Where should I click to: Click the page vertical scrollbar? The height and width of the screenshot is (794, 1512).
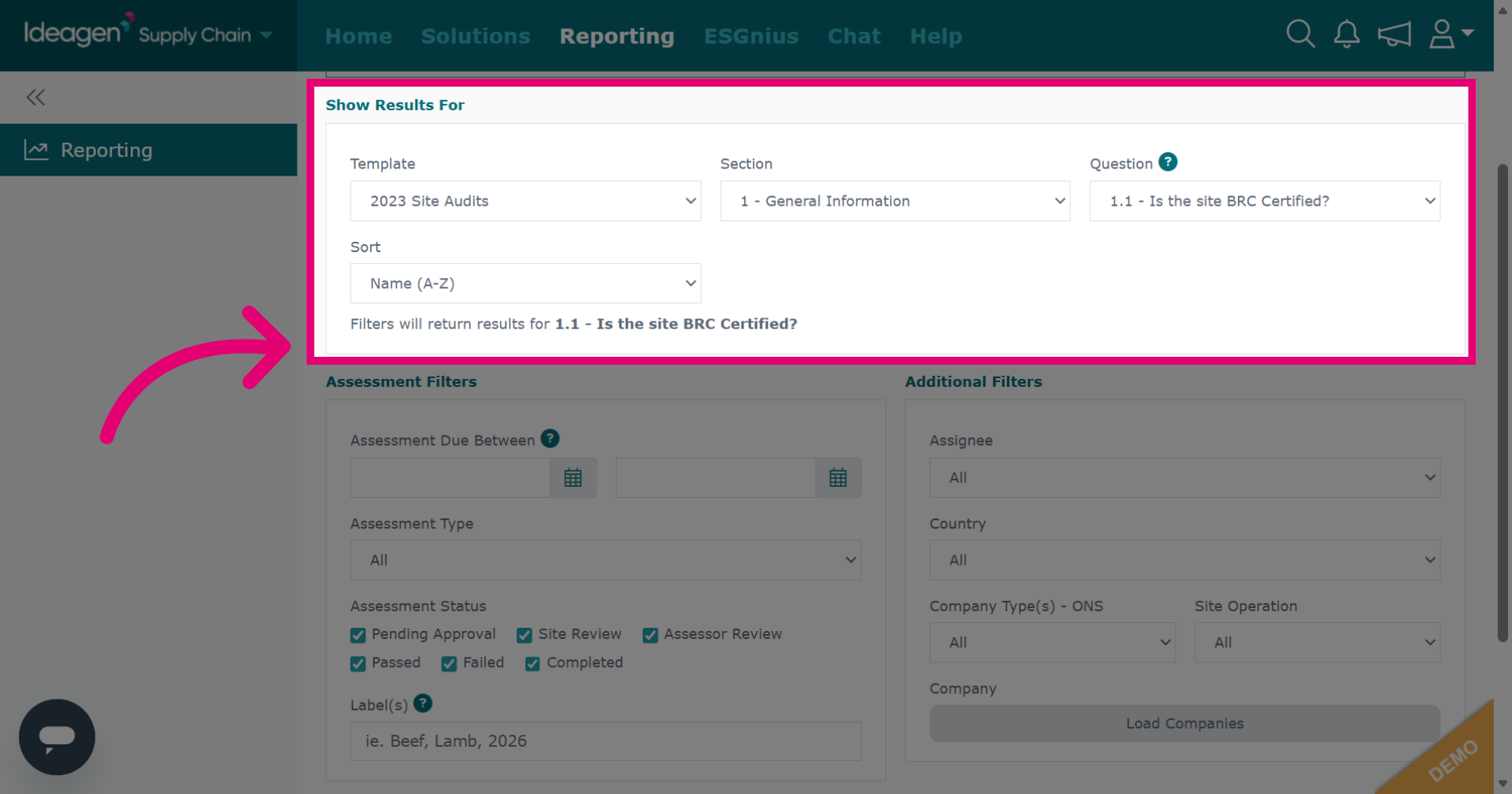click(x=1503, y=402)
